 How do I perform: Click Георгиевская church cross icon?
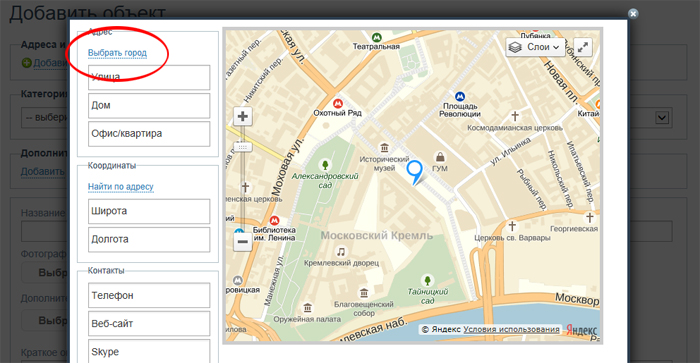point(589,217)
